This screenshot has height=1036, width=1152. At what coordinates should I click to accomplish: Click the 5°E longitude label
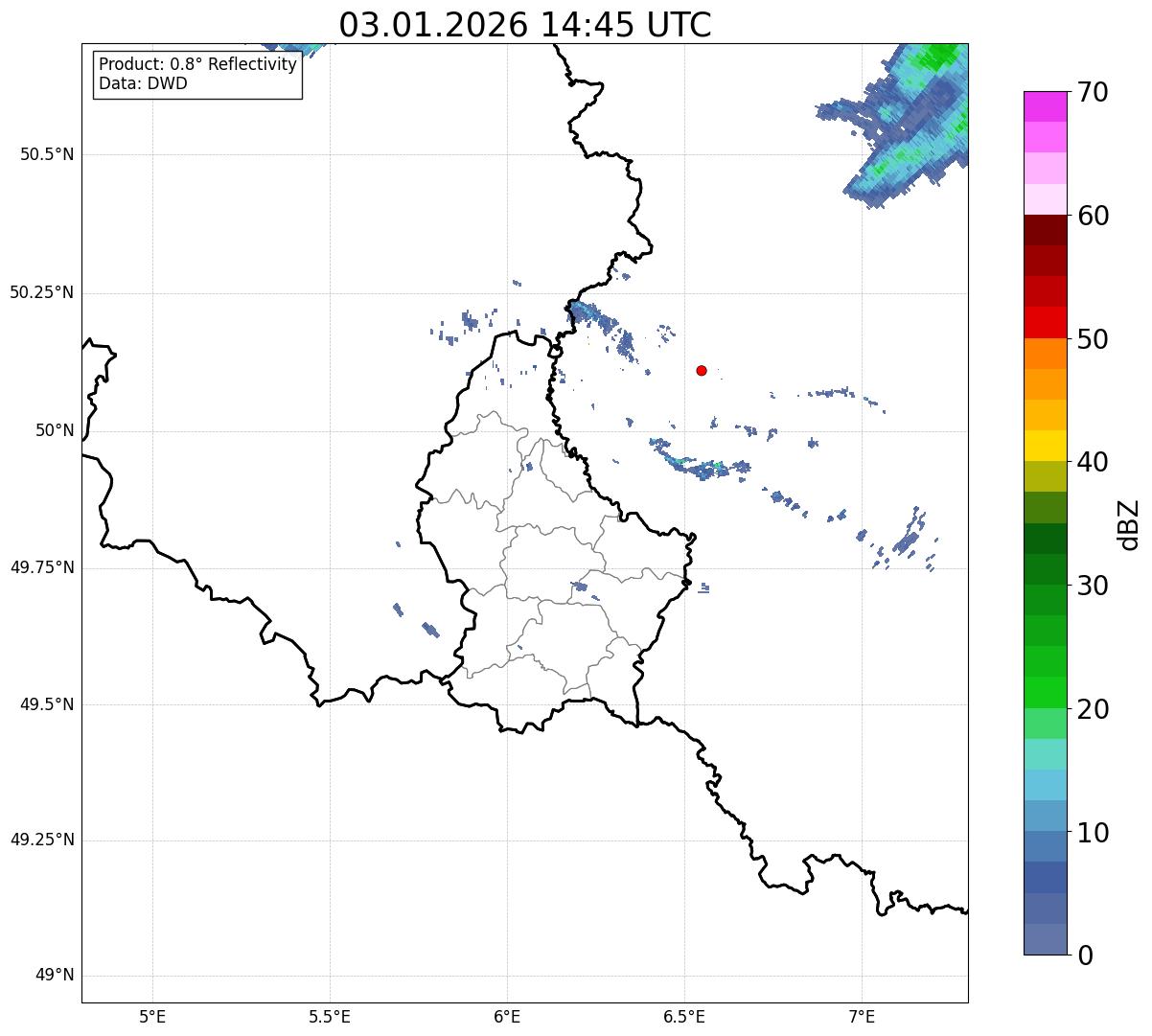152,1016
